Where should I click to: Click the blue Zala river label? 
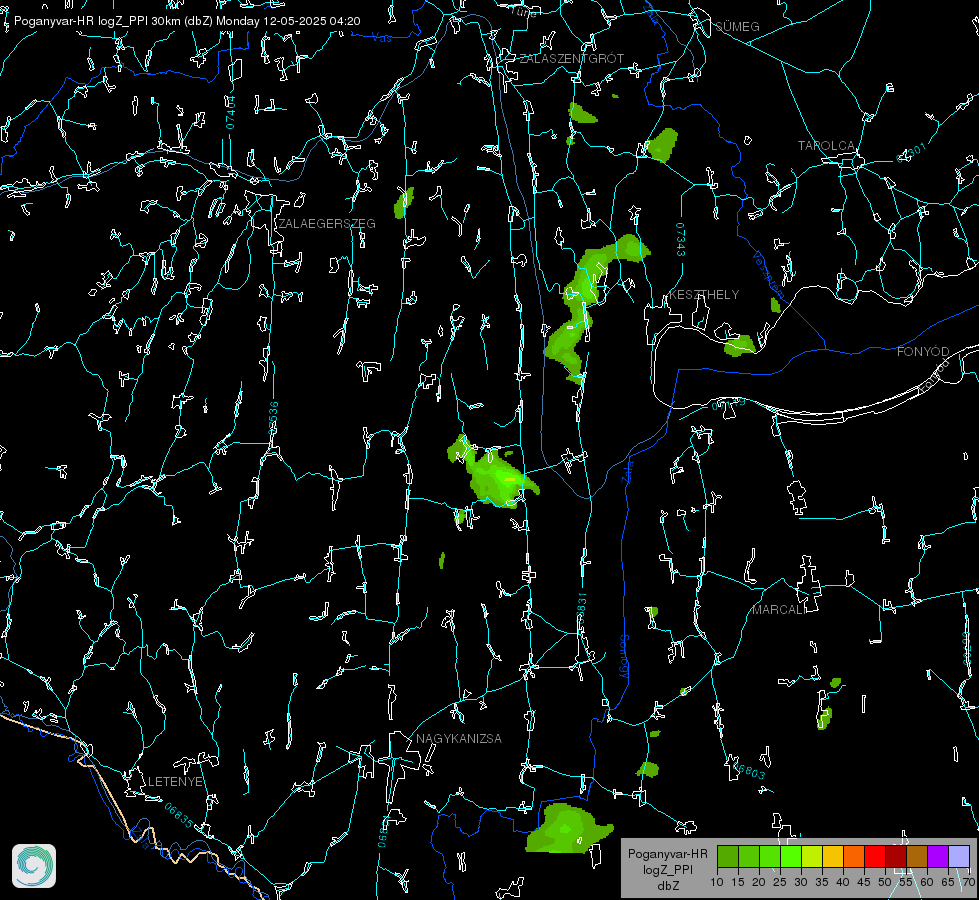pyautogui.click(x=627, y=471)
